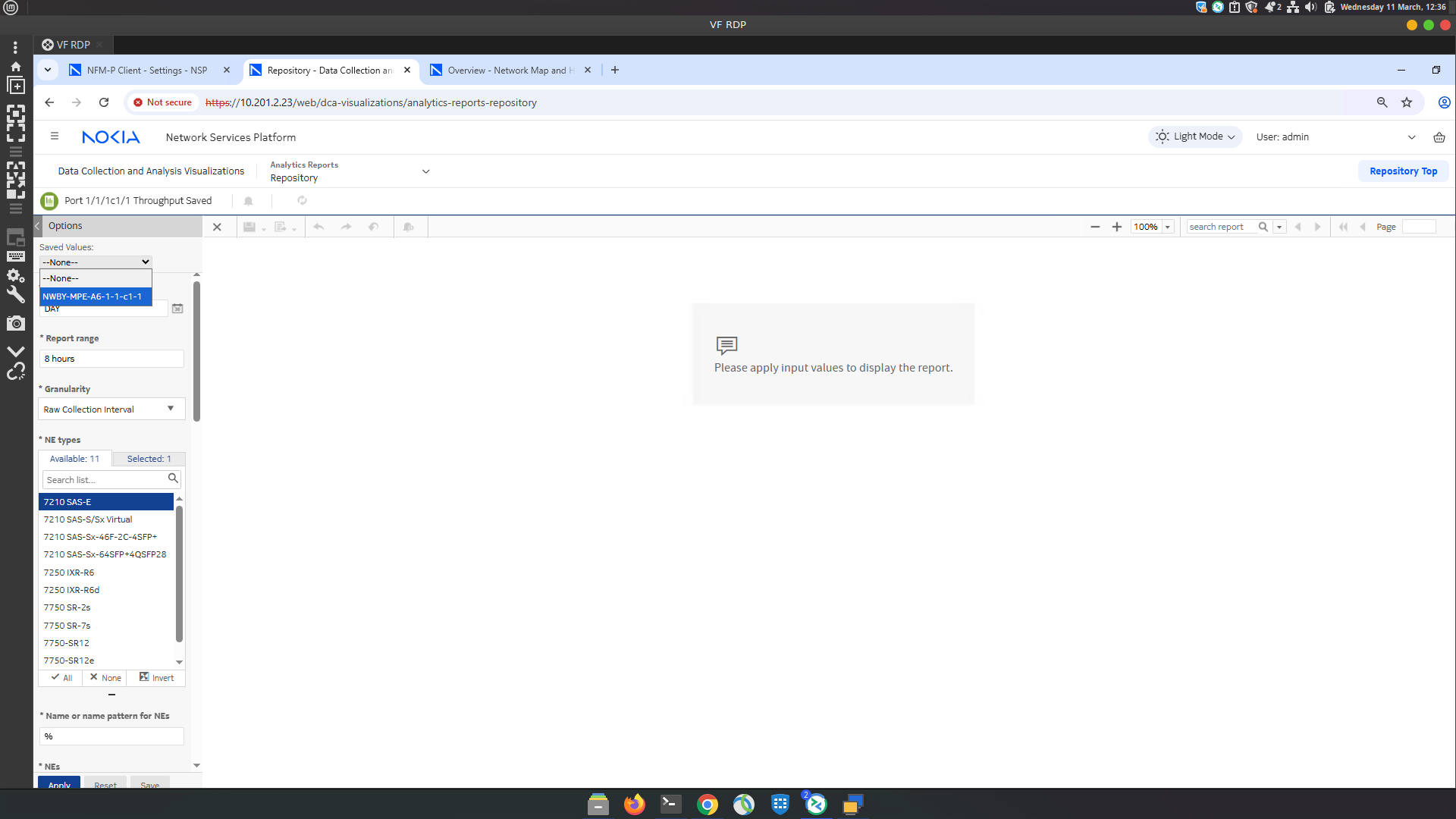This screenshot has height=819, width=1456.
Task: Click the Repository Top button
Action: pos(1403,171)
